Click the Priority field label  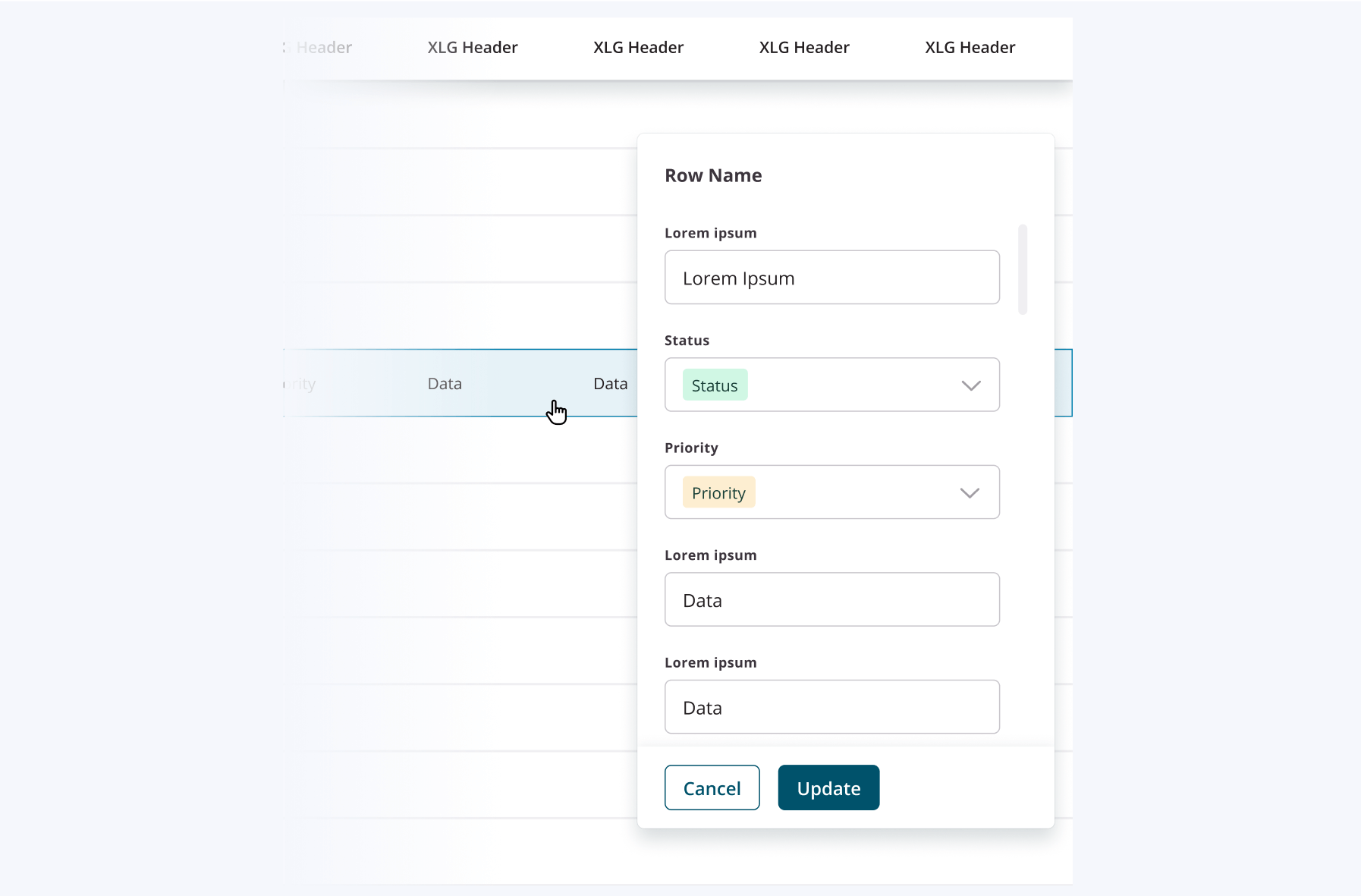691,448
